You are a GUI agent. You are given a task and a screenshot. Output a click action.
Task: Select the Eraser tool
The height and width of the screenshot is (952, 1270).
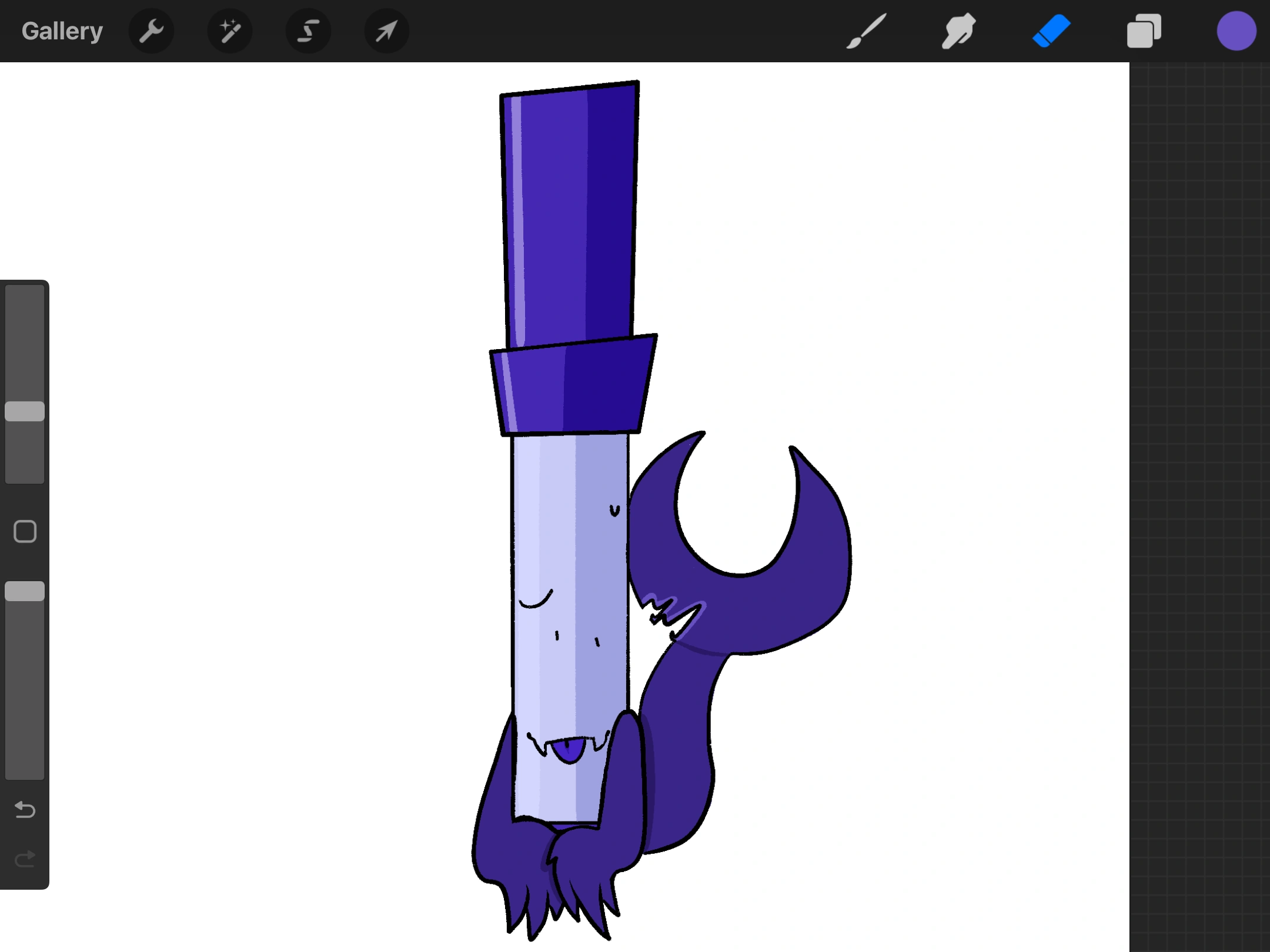[x=1051, y=31]
